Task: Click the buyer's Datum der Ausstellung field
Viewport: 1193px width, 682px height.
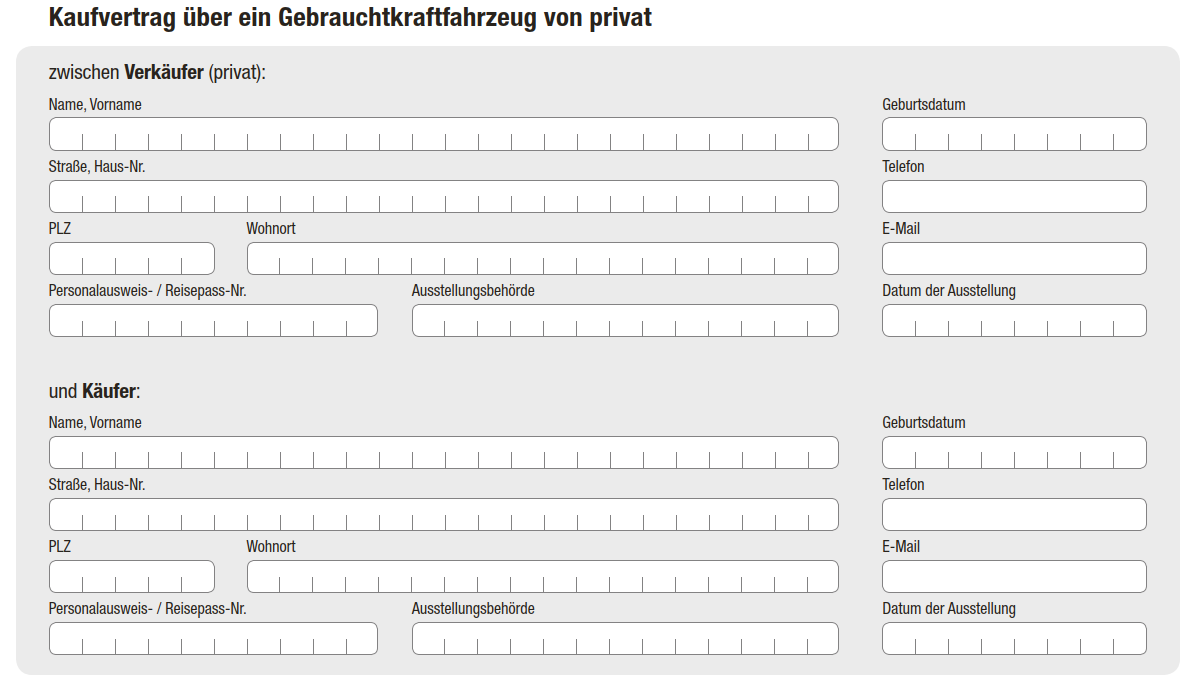Action: pos(1014,639)
